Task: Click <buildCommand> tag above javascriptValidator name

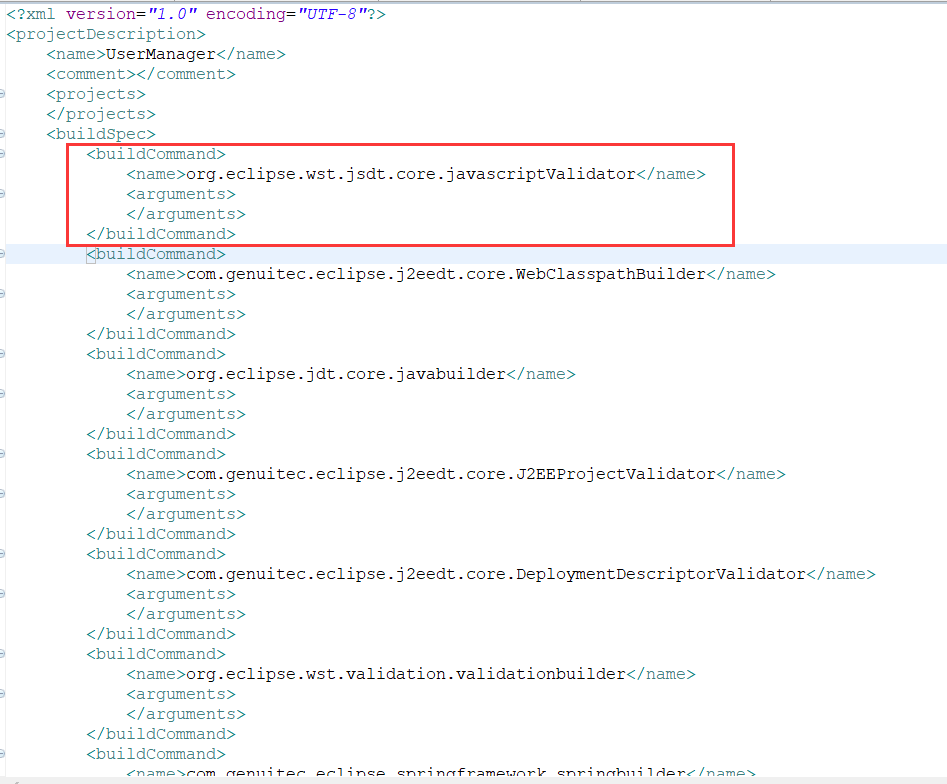Action: click(x=156, y=154)
